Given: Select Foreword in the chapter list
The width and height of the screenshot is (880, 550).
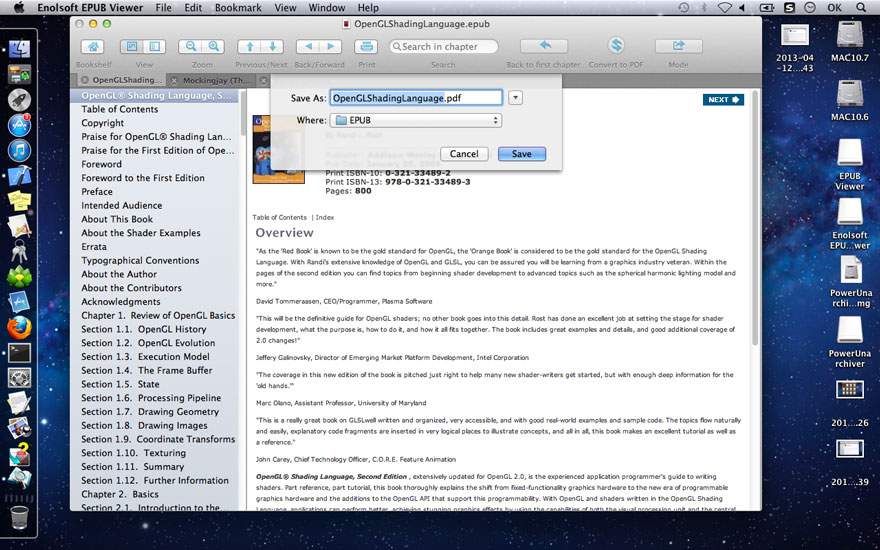Looking at the screenshot, I should (102, 164).
